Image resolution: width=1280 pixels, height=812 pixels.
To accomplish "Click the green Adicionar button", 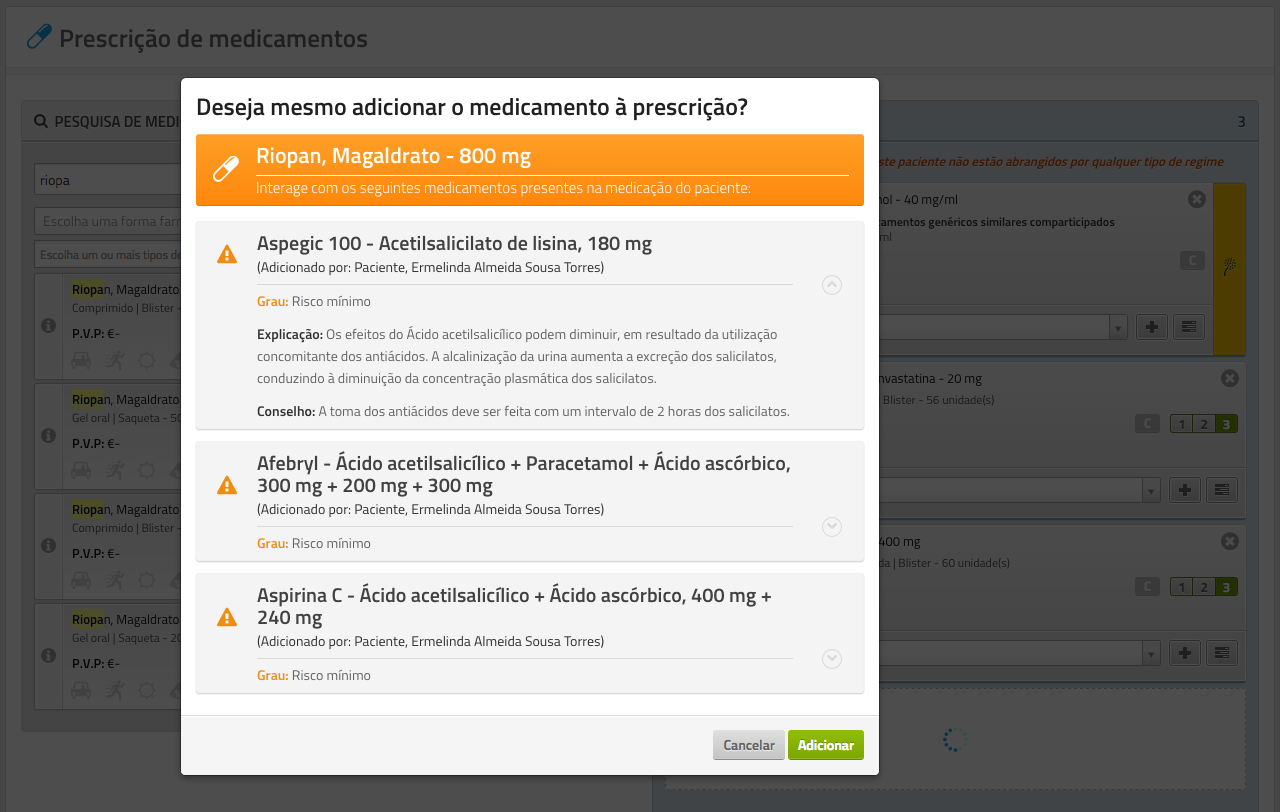I will click(826, 745).
